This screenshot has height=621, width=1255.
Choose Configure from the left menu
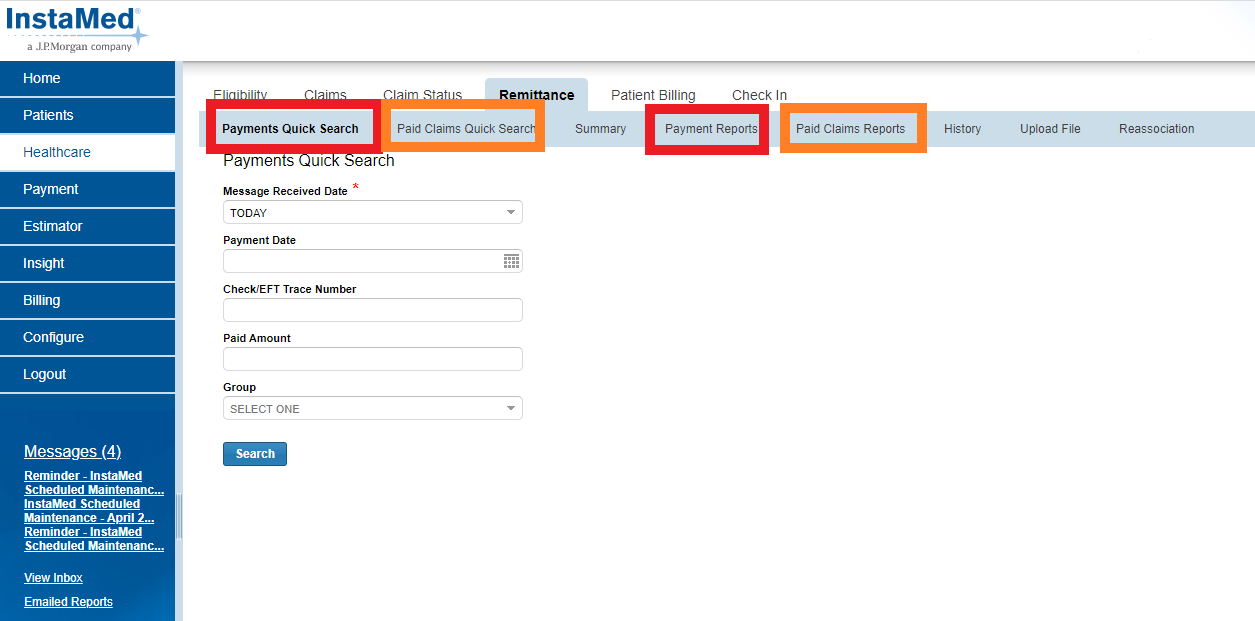point(53,337)
